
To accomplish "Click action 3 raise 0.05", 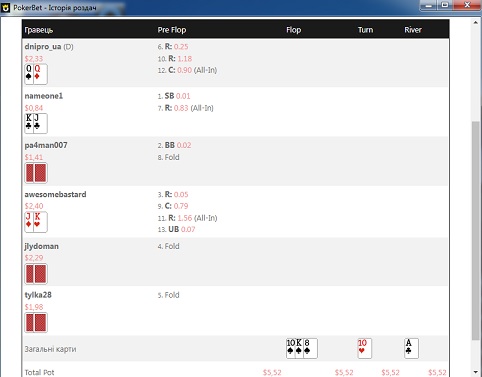I will coord(173,194).
